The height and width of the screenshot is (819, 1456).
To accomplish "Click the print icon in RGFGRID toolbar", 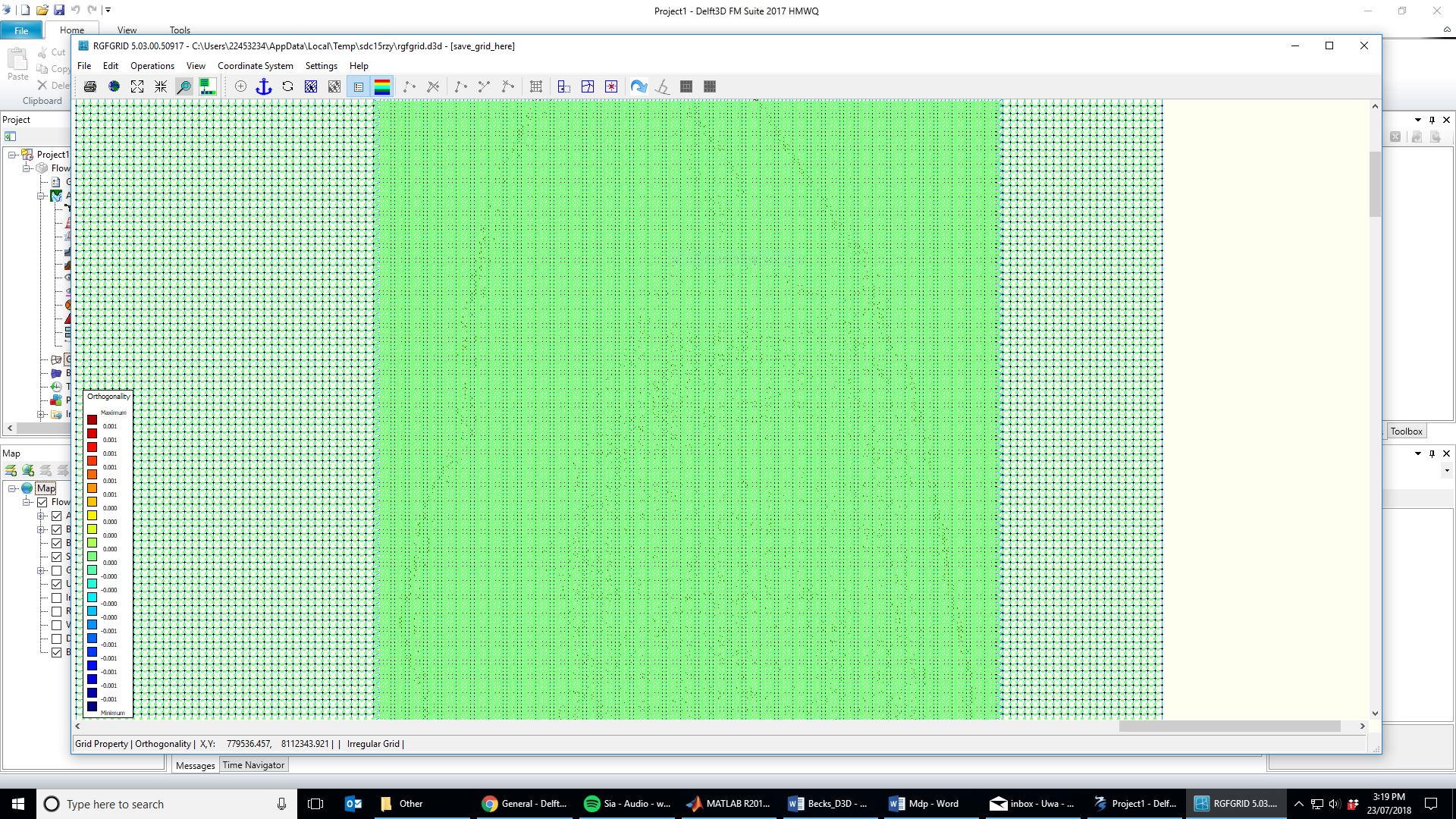I will pyautogui.click(x=90, y=86).
